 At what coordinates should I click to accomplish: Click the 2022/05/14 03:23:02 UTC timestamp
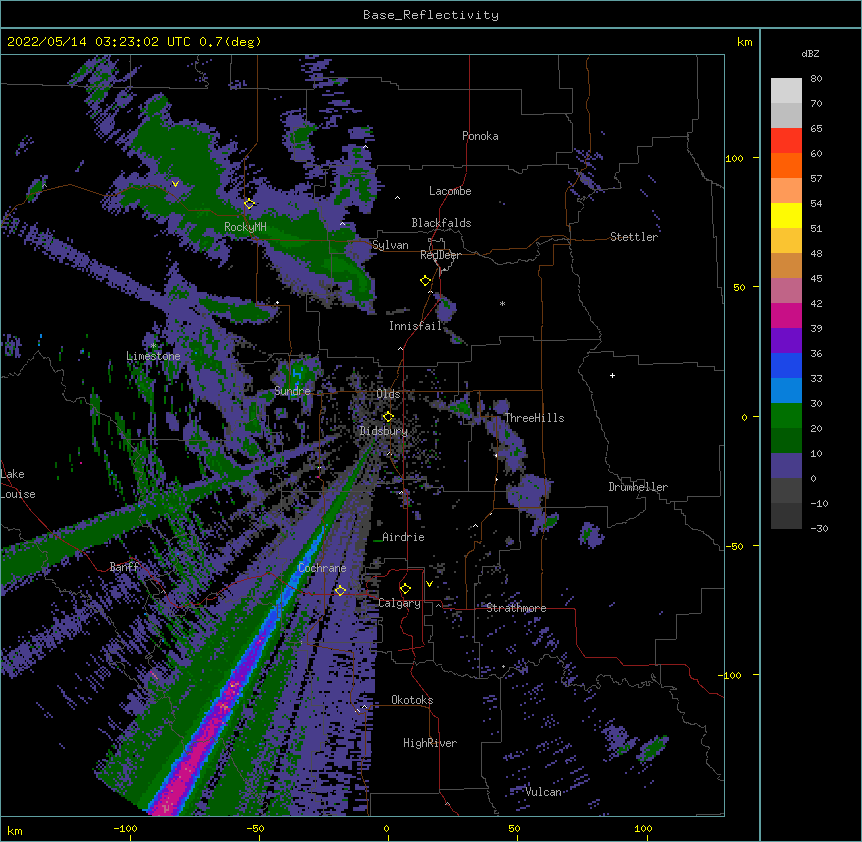[x=99, y=42]
